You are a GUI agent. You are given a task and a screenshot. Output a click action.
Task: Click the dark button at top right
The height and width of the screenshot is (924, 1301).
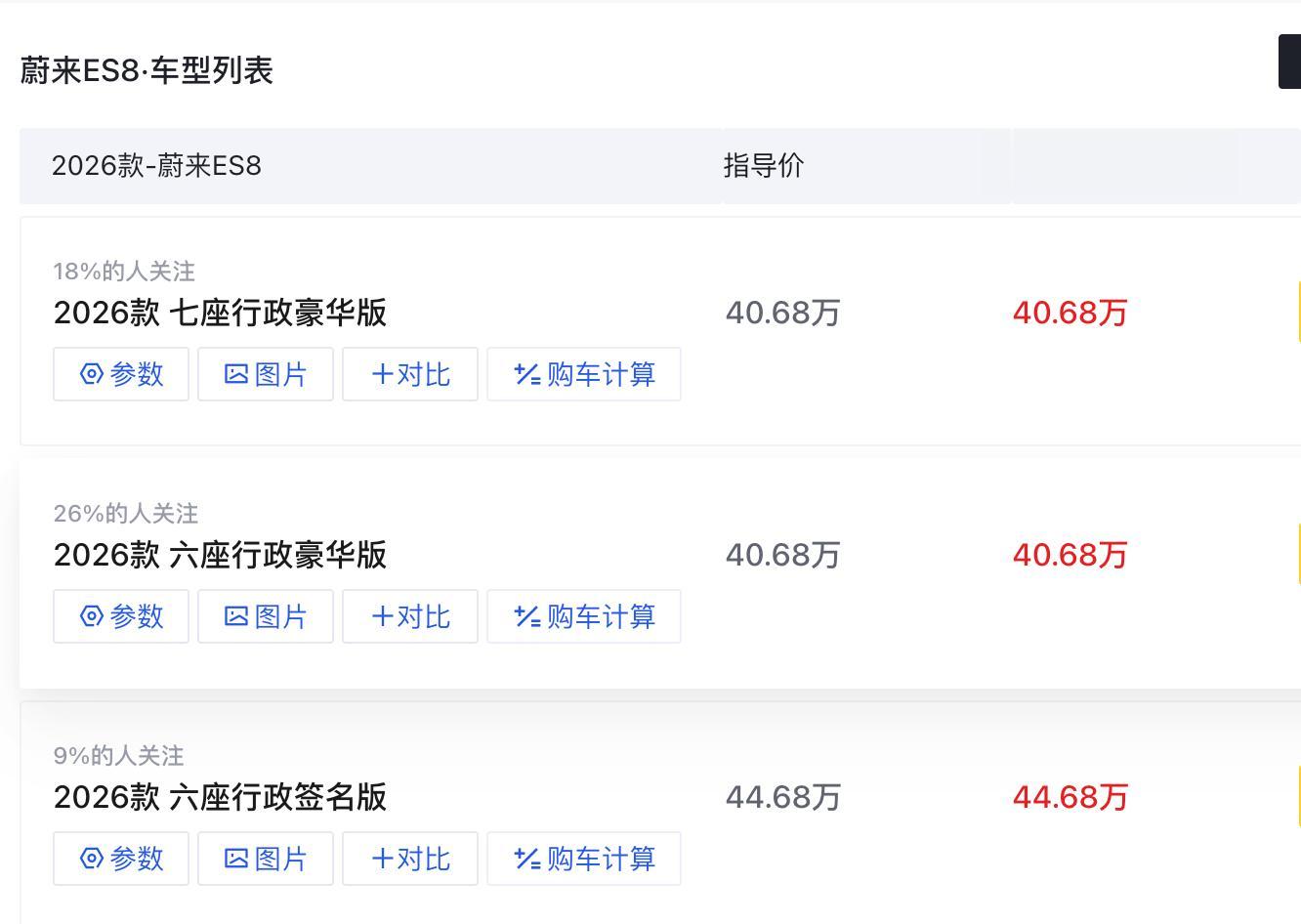[1289, 62]
